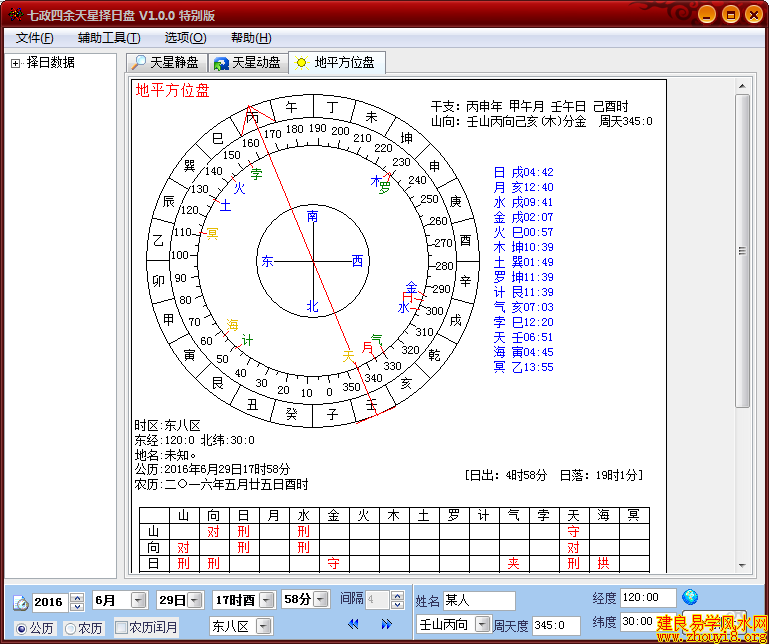Click the scrollbar up arrow
This screenshot has width=769, height=644.
pos(742,86)
